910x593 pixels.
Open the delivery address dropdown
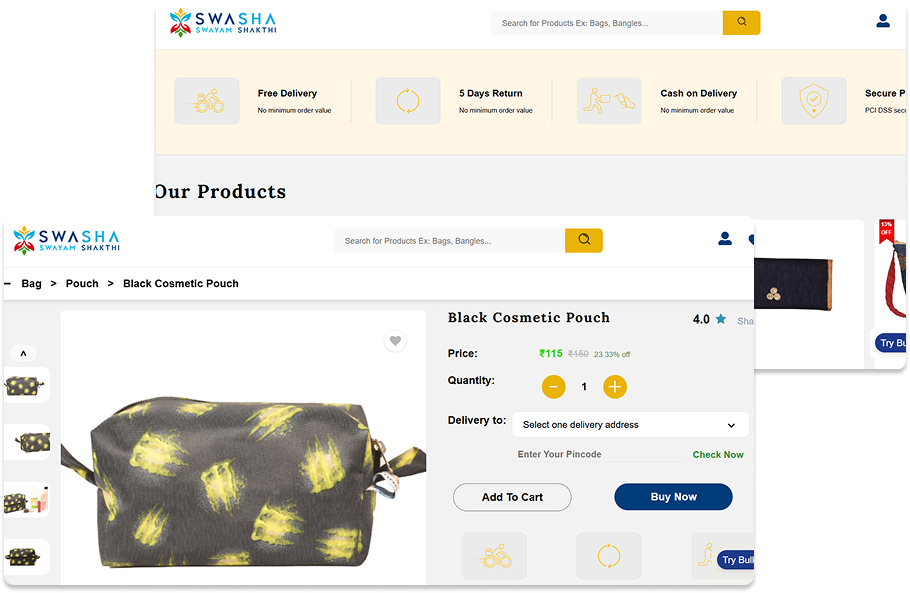pyautogui.click(x=630, y=424)
